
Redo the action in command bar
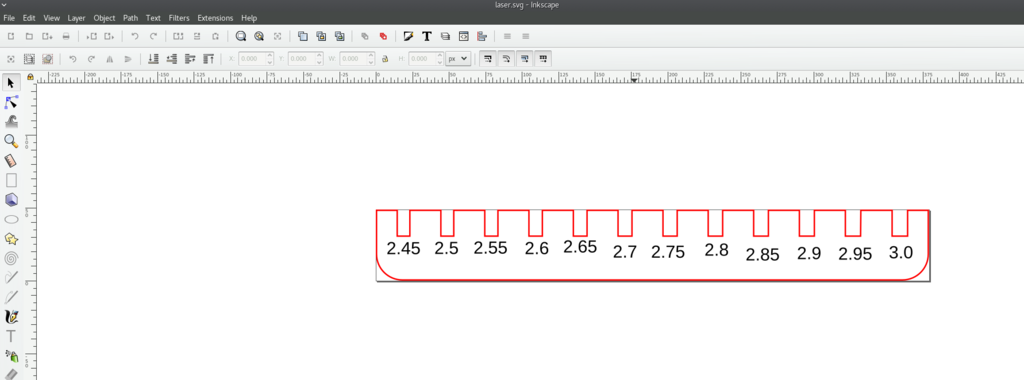[x=153, y=37]
